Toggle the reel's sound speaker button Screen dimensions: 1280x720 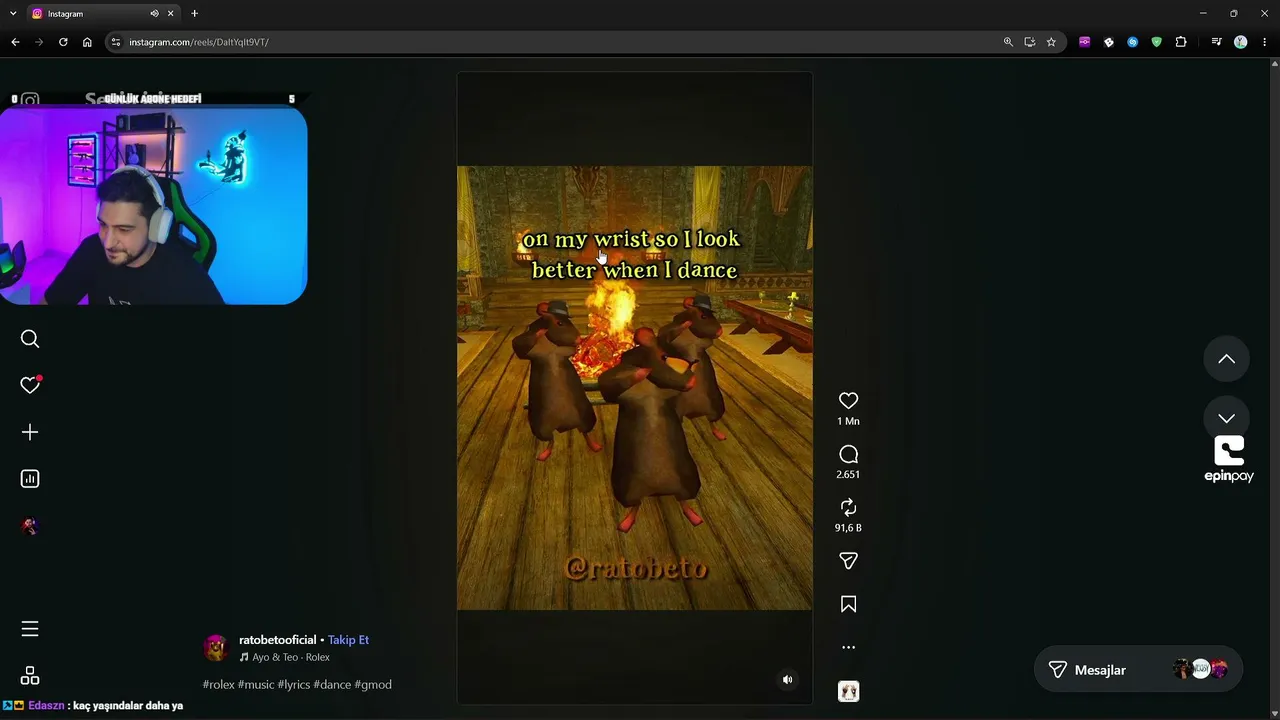pos(787,680)
